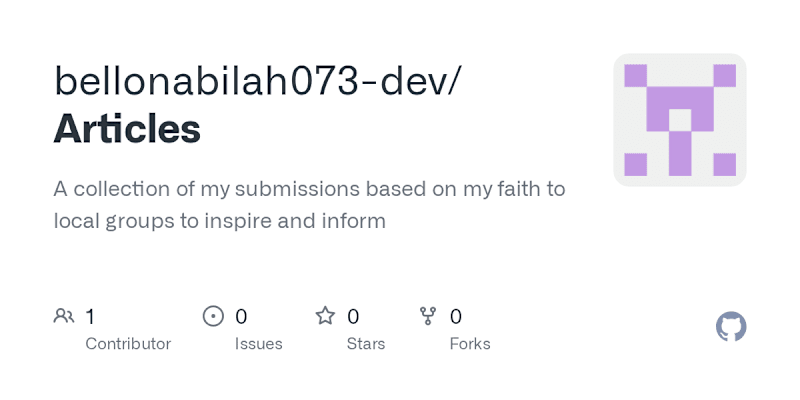
Task: Click the GitHub Octocat logo
Action: tap(731, 327)
